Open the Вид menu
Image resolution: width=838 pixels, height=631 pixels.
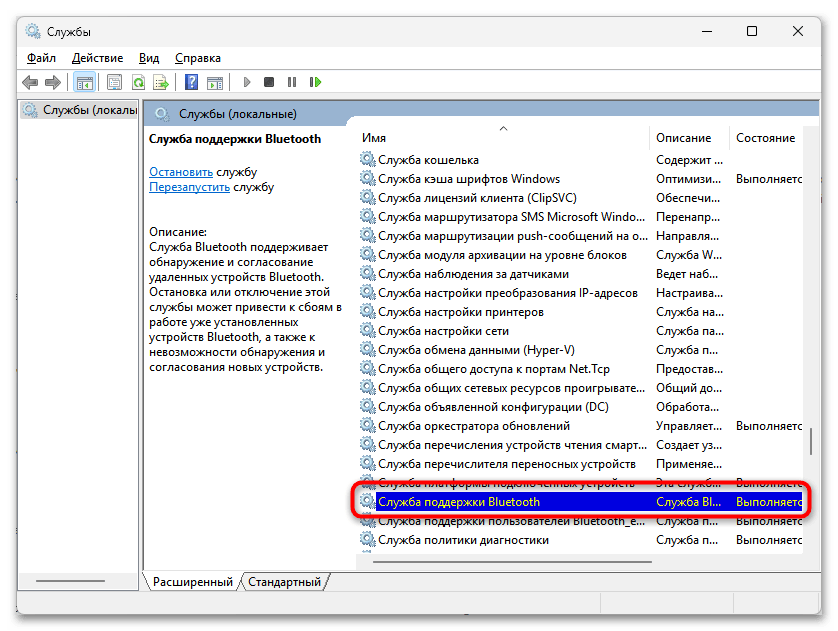(x=149, y=58)
